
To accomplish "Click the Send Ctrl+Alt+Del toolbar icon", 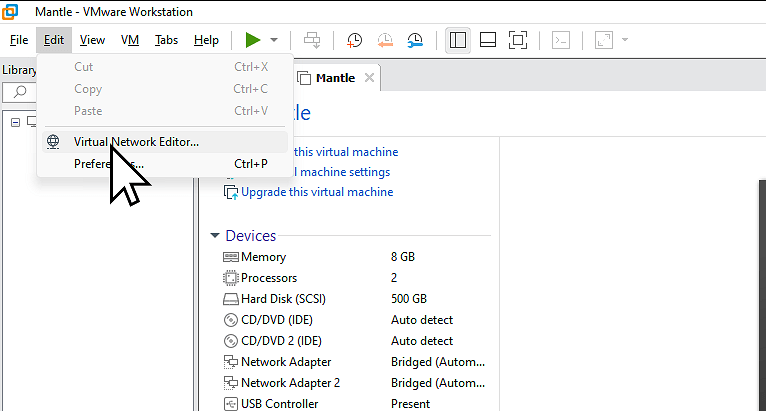I will coord(312,40).
